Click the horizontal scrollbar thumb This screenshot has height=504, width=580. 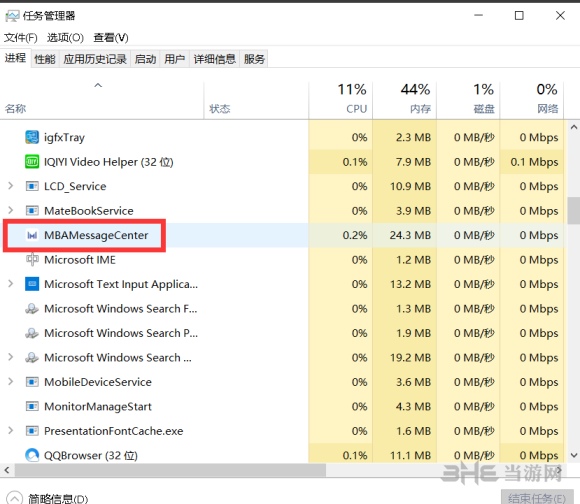tap(170, 470)
